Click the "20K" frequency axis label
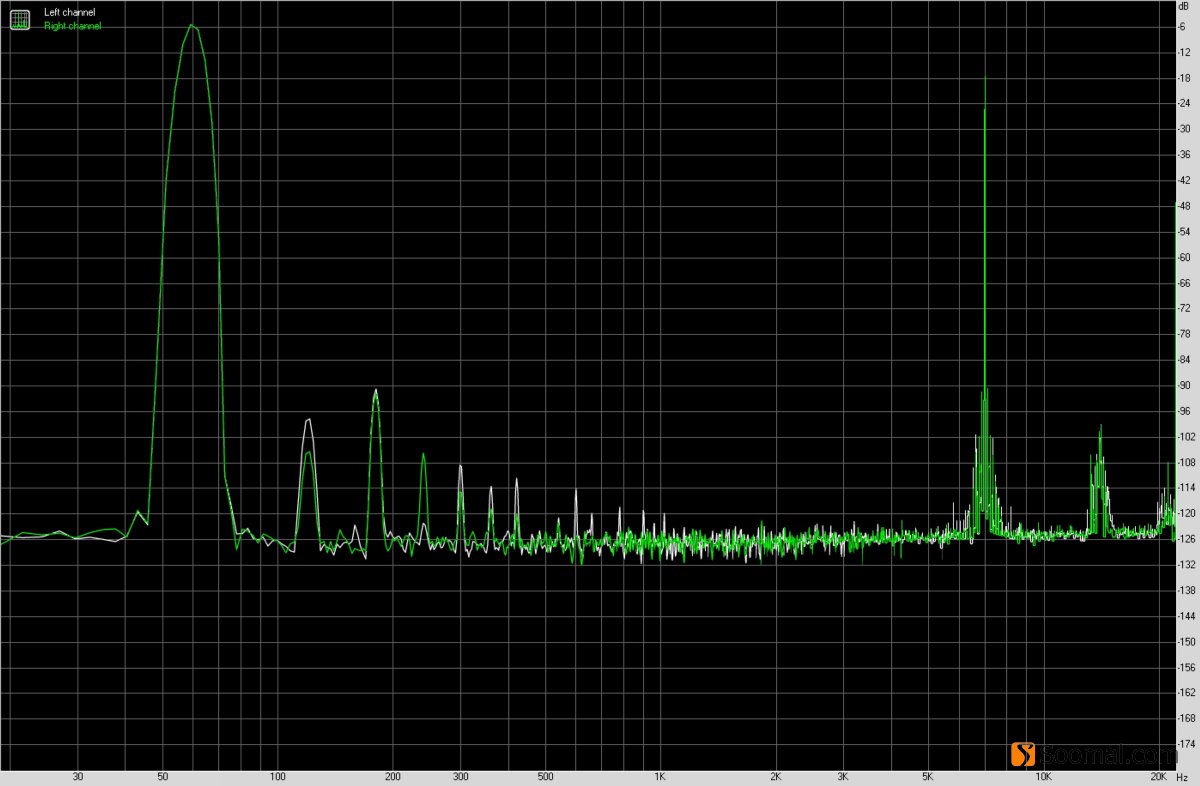The height and width of the screenshot is (786, 1200). click(x=1158, y=777)
